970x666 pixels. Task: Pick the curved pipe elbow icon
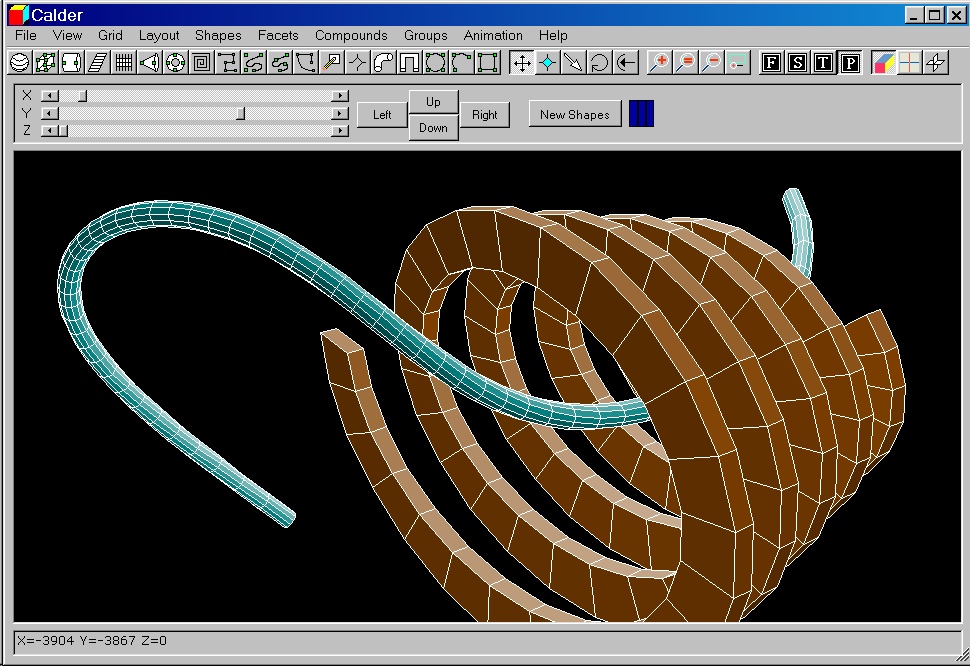pyautogui.click(x=383, y=63)
